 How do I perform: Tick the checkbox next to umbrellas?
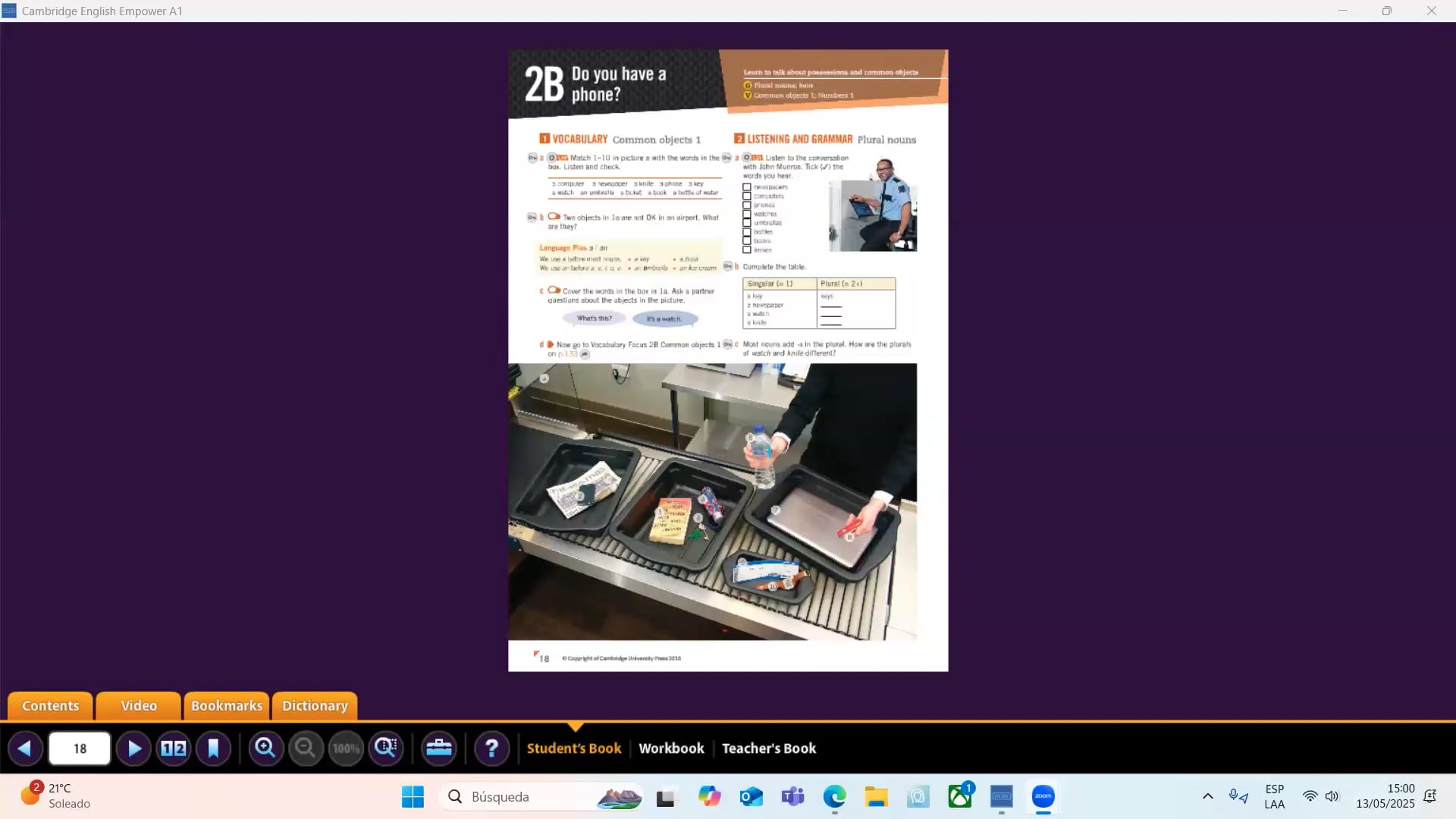(747, 222)
